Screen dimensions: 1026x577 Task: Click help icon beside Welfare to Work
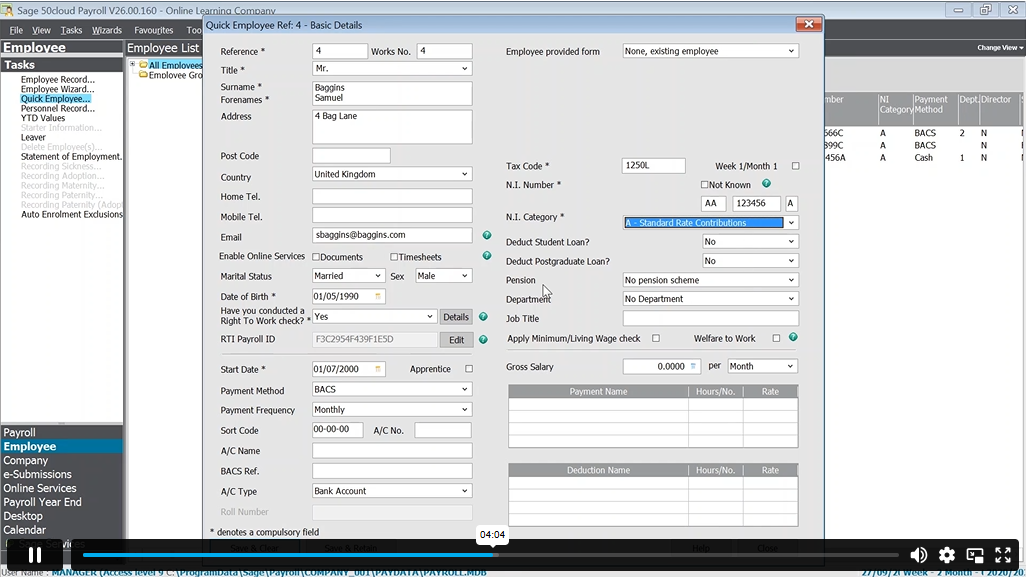793,338
